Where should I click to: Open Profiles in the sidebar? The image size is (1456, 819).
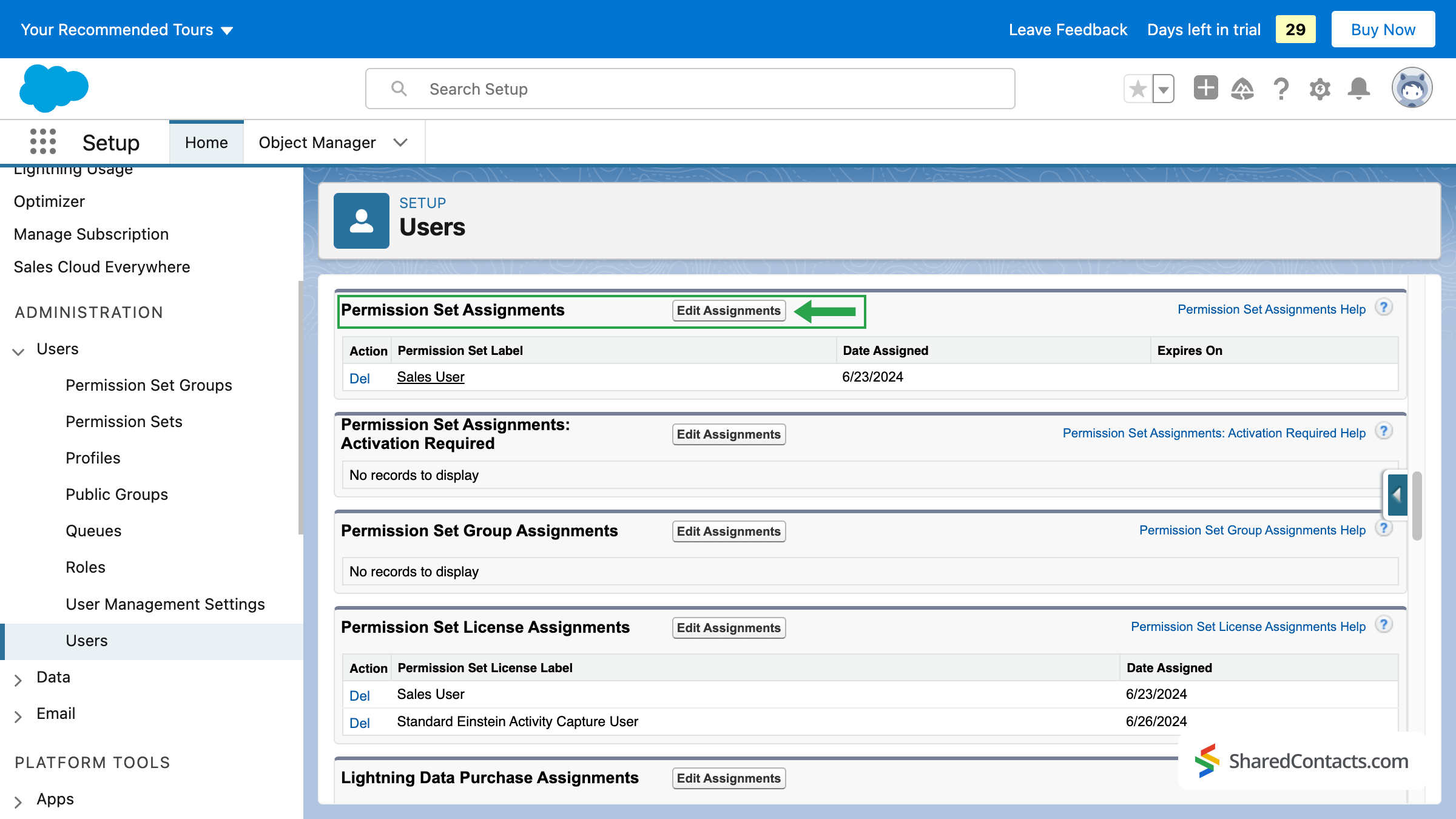point(93,458)
